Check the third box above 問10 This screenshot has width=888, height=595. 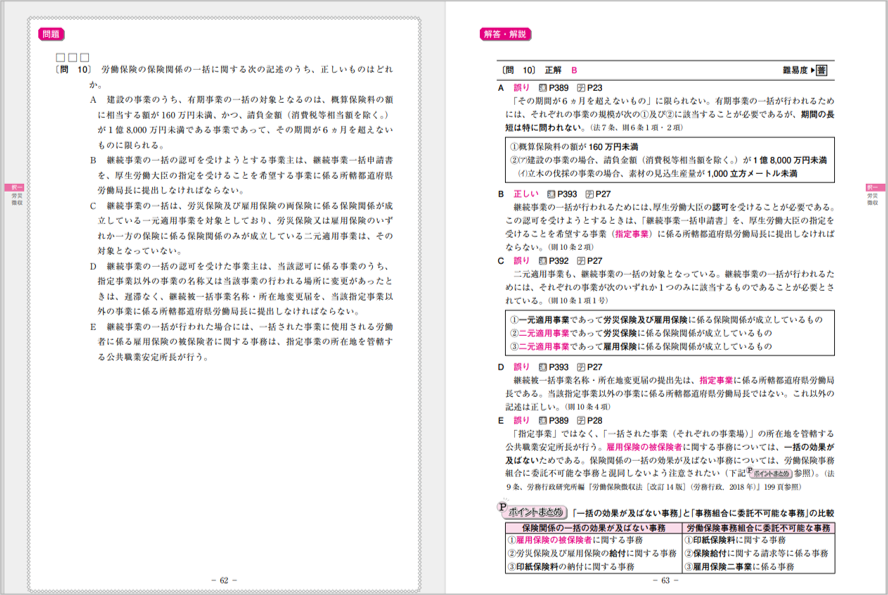(x=85, y=57)
